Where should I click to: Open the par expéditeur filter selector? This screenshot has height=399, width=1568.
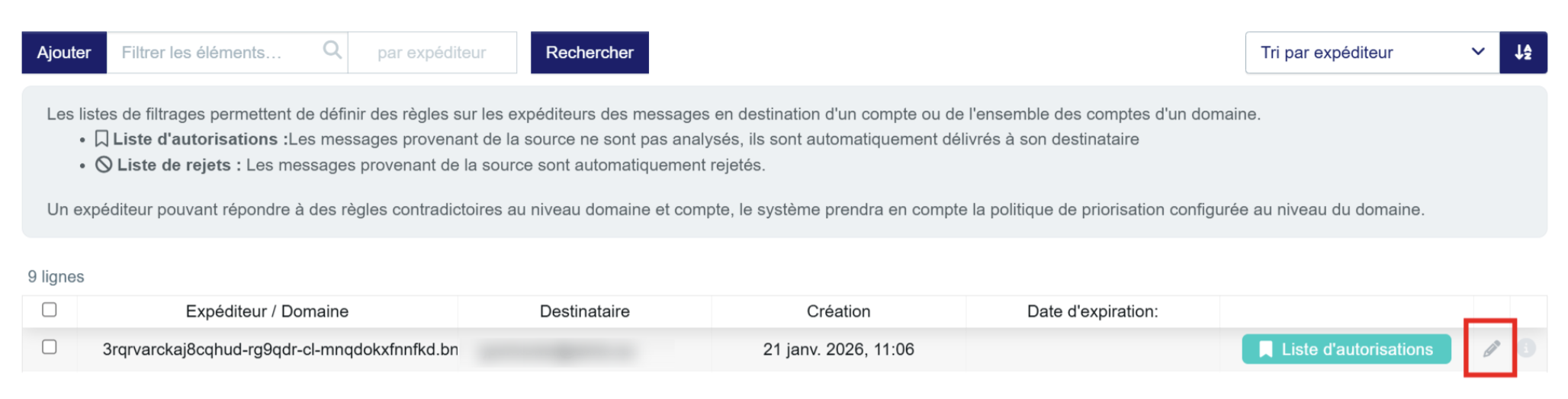point(432,53)
